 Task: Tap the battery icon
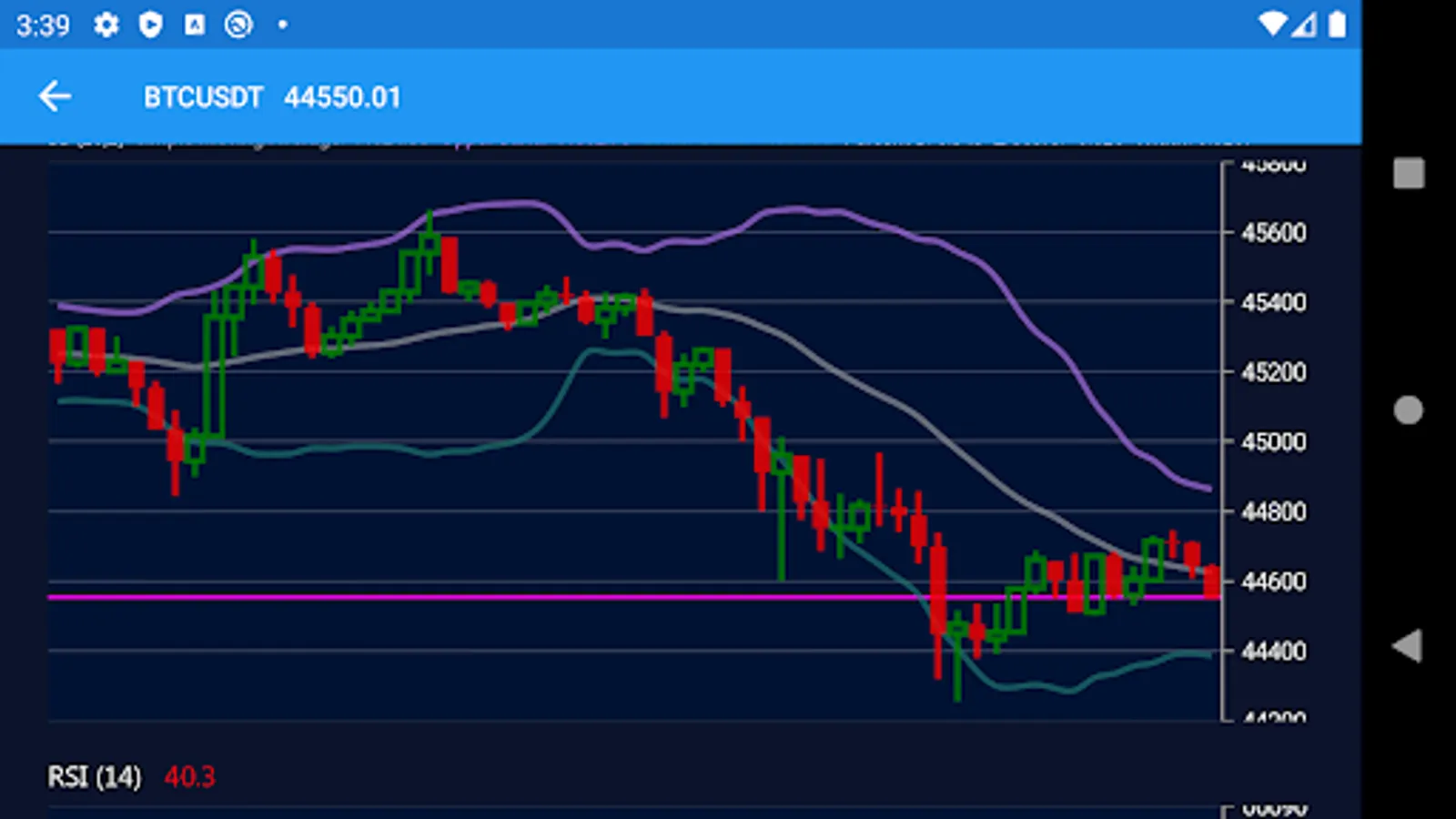1337,25
